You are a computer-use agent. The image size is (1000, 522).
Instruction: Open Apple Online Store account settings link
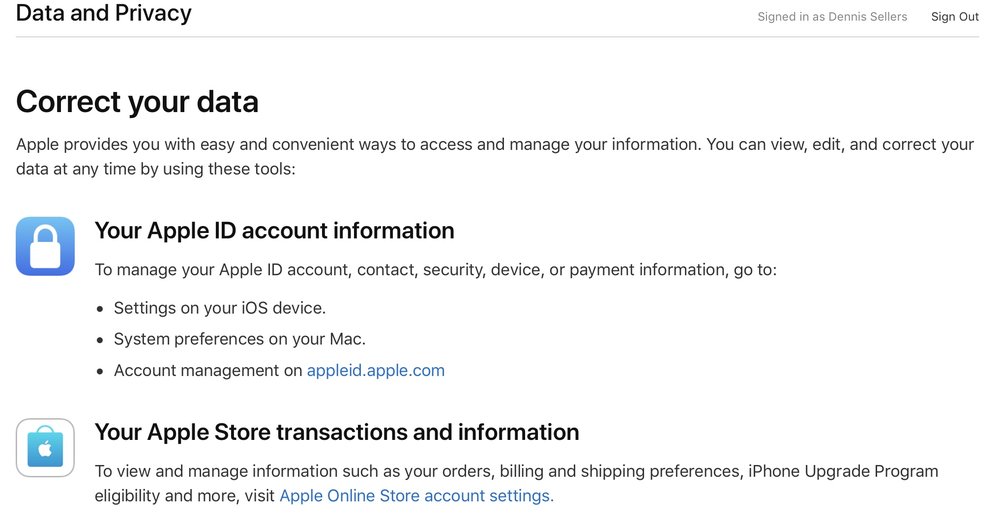click(x=415, y=496)
